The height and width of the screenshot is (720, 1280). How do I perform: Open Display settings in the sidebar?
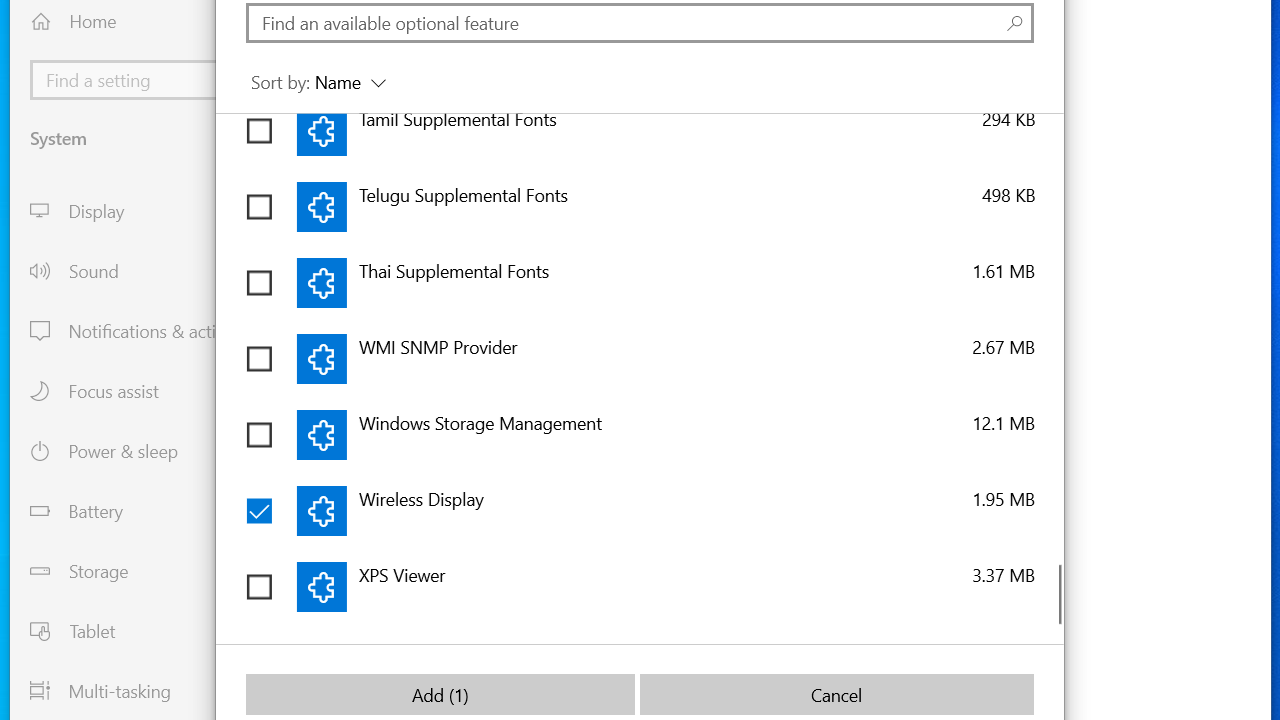click(96, 211)
